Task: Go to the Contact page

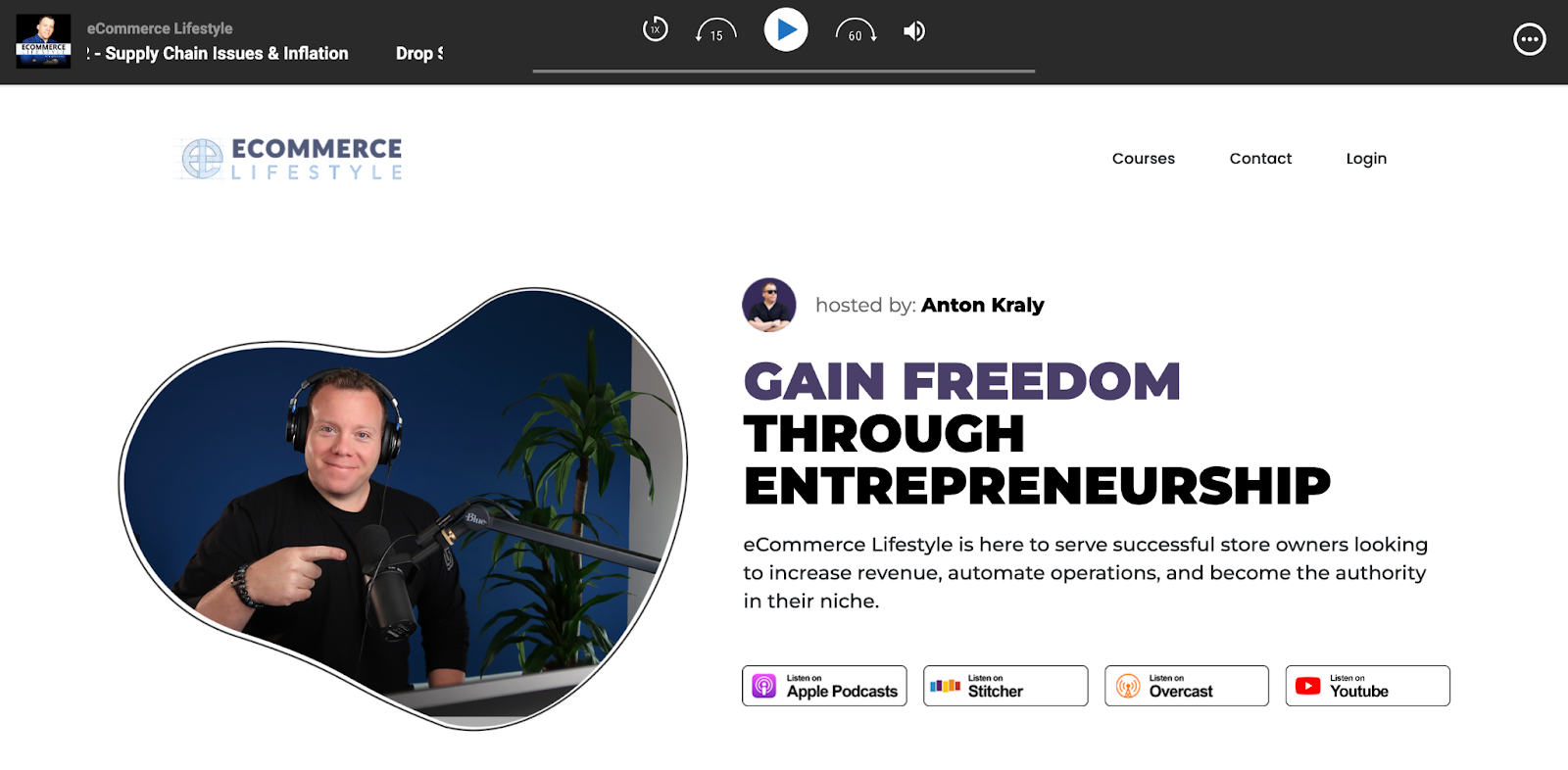Action: point(1260,159)
